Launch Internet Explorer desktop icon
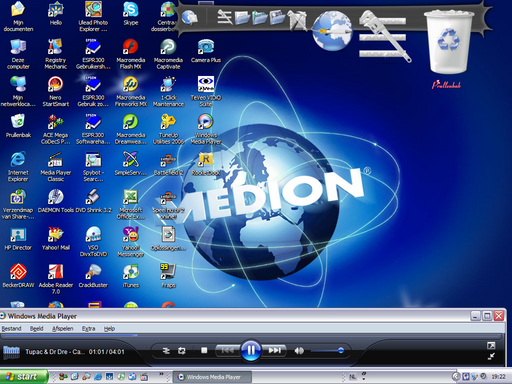Screen dimensions: 512x384 pos(18,166)
